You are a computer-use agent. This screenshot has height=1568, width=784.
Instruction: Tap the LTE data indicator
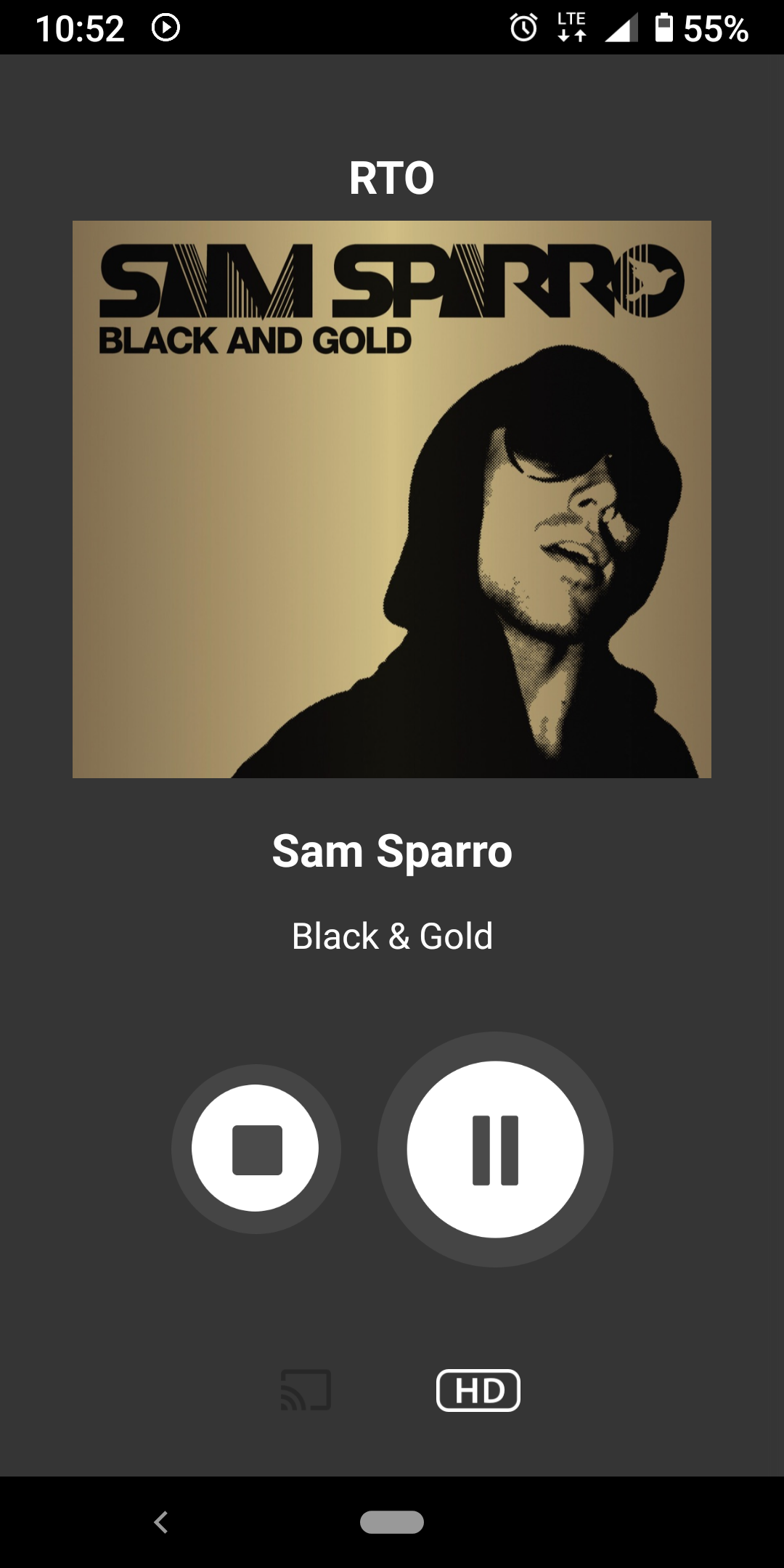[x=572, y=28]
